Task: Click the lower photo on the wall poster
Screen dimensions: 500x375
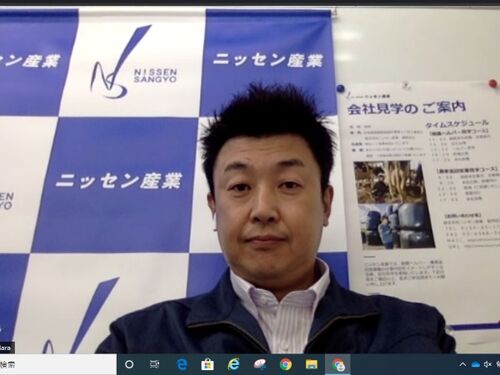Action: [x=397, y=227]
